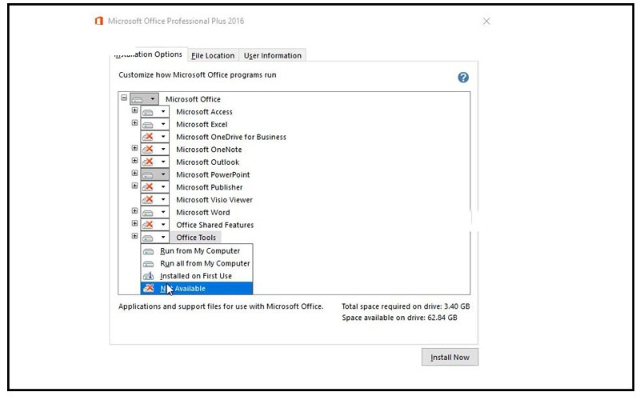Click 'Space available on drive: 62.84 GB'
The height and width of the screenshot is (400, 640).
[x=399, y=318]
